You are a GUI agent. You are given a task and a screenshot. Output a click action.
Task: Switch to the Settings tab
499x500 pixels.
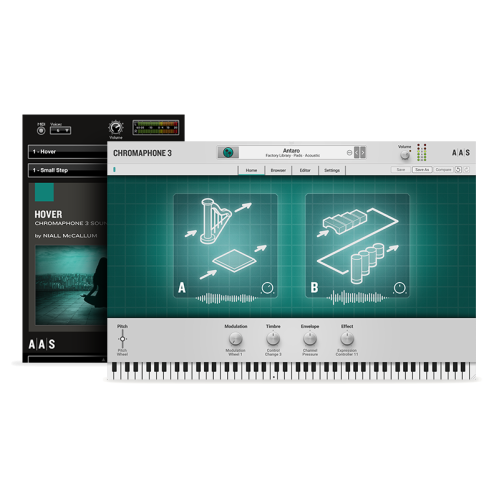point(332,170)
